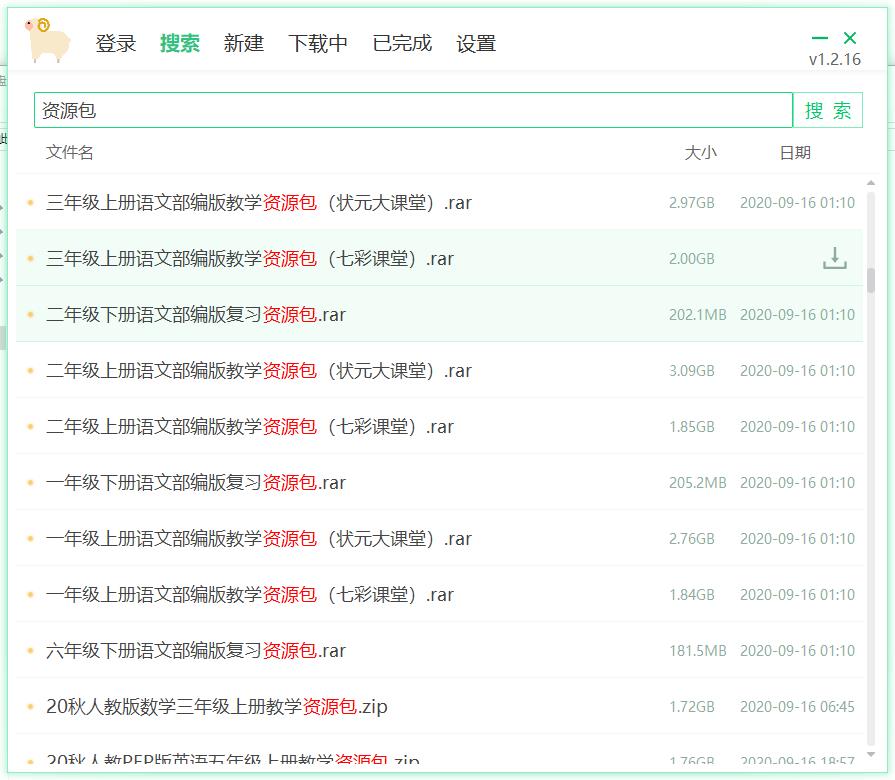Click the minimize icon
Viewport: 895px width, 780px height.
[818, 36]
